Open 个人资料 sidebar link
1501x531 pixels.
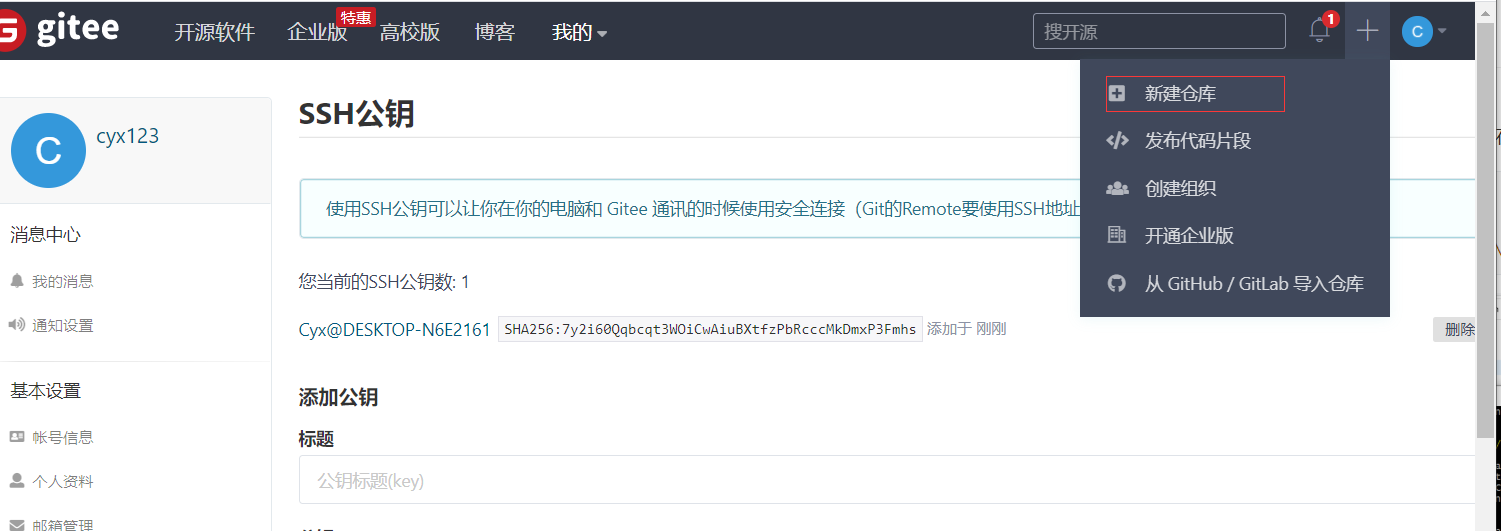pyautogui.click(x=62, y=482)
